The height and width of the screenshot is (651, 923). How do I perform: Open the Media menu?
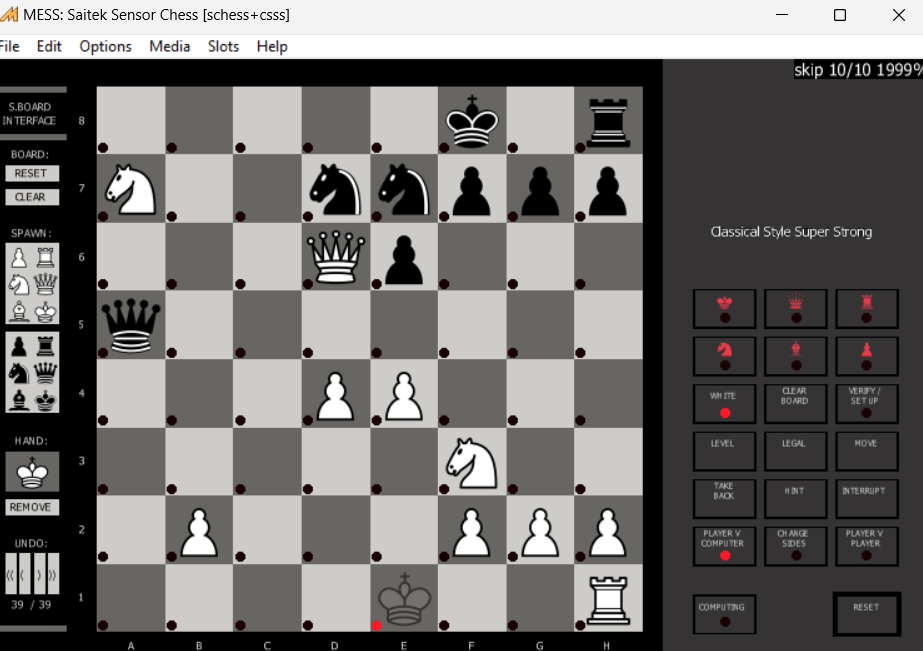(x=170, y=46)
